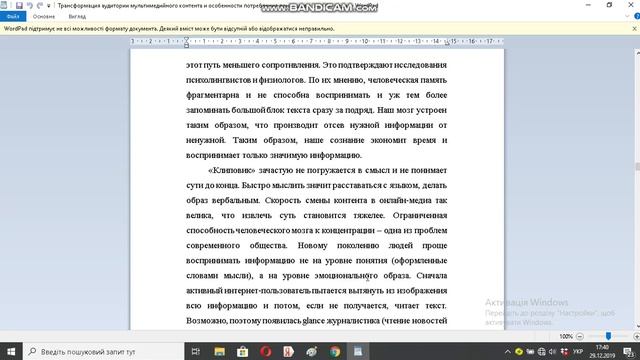Click the first-line indent marker on ruler

tap(186, 39)
